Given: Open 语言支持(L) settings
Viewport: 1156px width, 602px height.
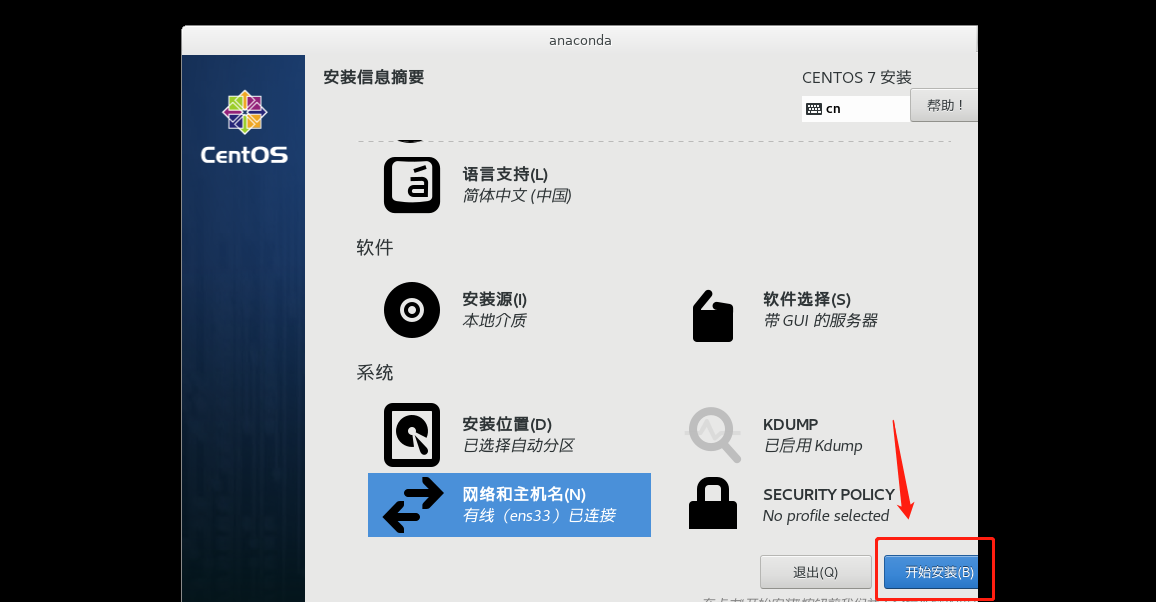Looking at the screenshot, I should pos(505,174).
